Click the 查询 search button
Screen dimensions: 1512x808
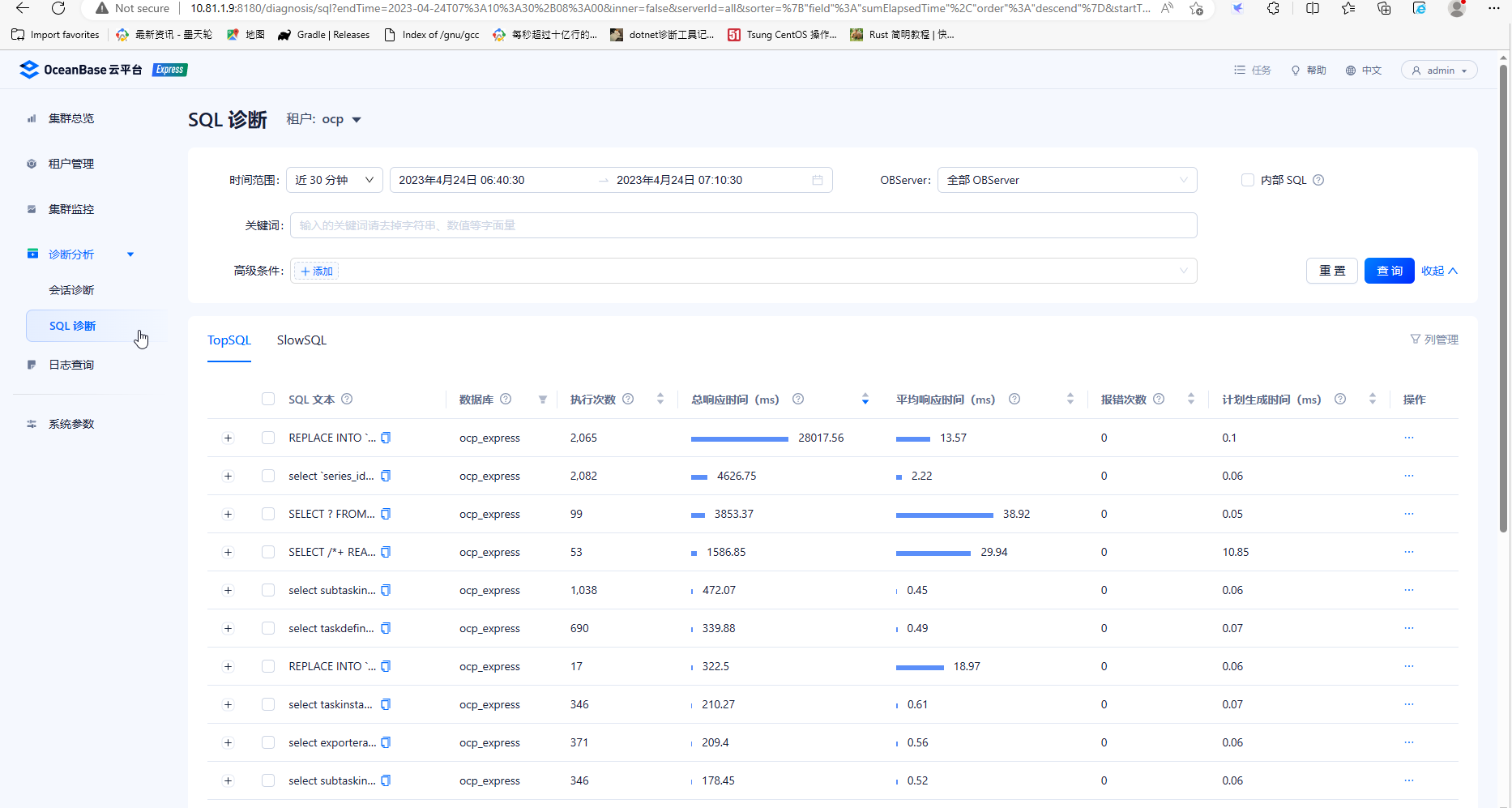1389,271
